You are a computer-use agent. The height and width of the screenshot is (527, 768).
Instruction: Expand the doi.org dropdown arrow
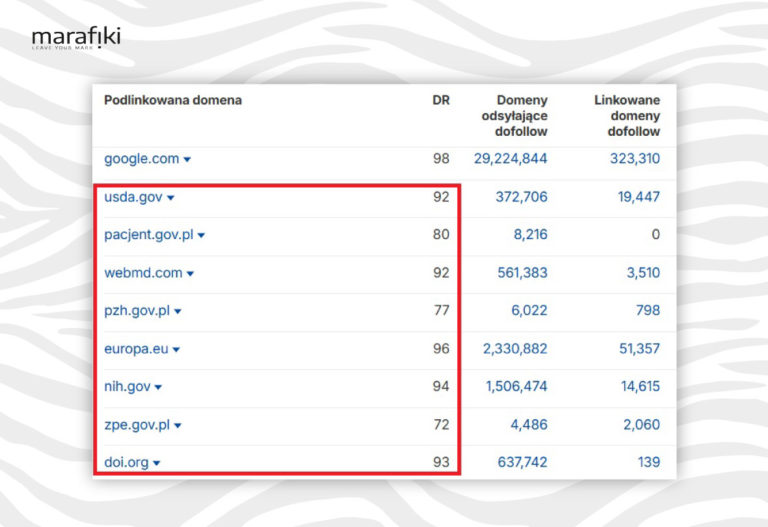(157, 463)
